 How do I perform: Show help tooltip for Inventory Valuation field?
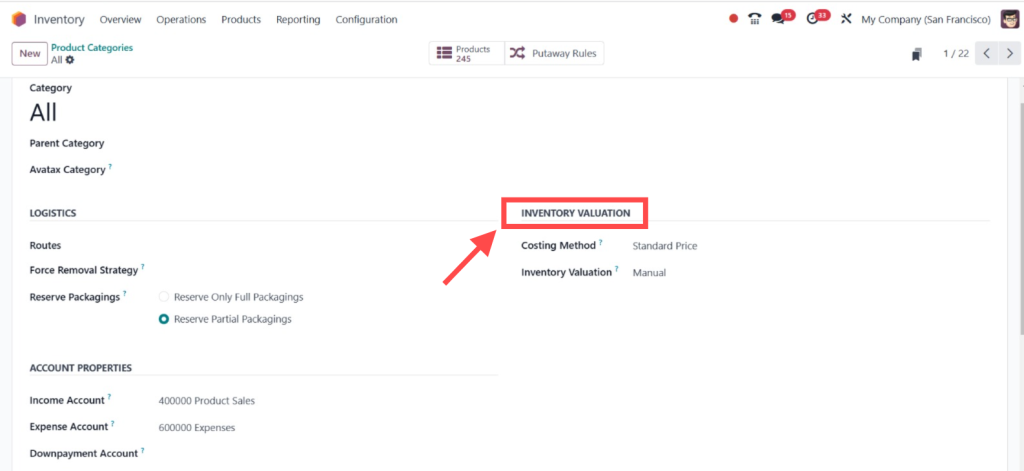616,268
